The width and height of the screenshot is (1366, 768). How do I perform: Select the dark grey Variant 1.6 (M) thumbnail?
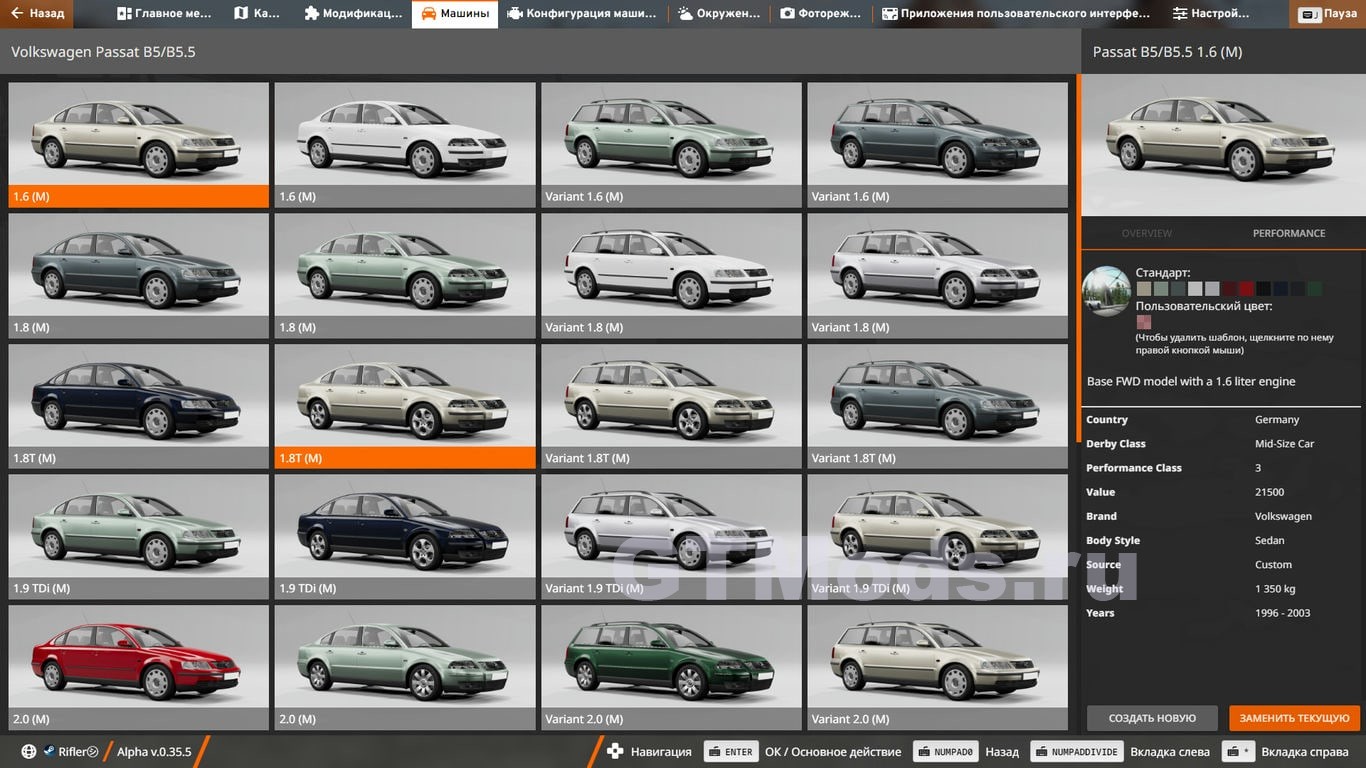938,145
